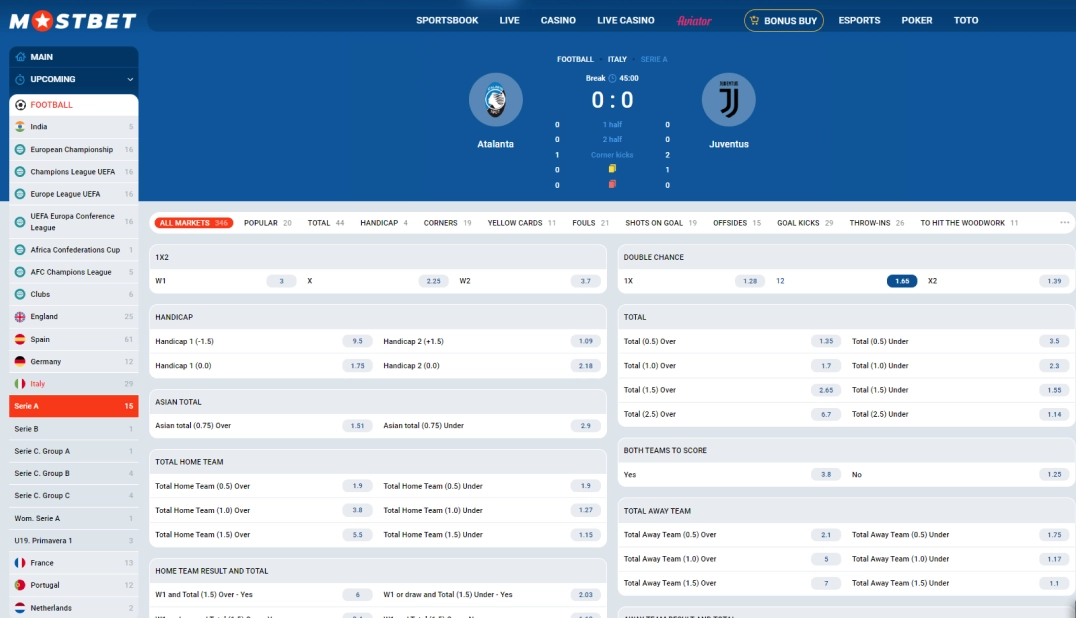The image size is (1076, 618).
Task: Switch to the Throw-ins tab
Action: pos(877,223)
